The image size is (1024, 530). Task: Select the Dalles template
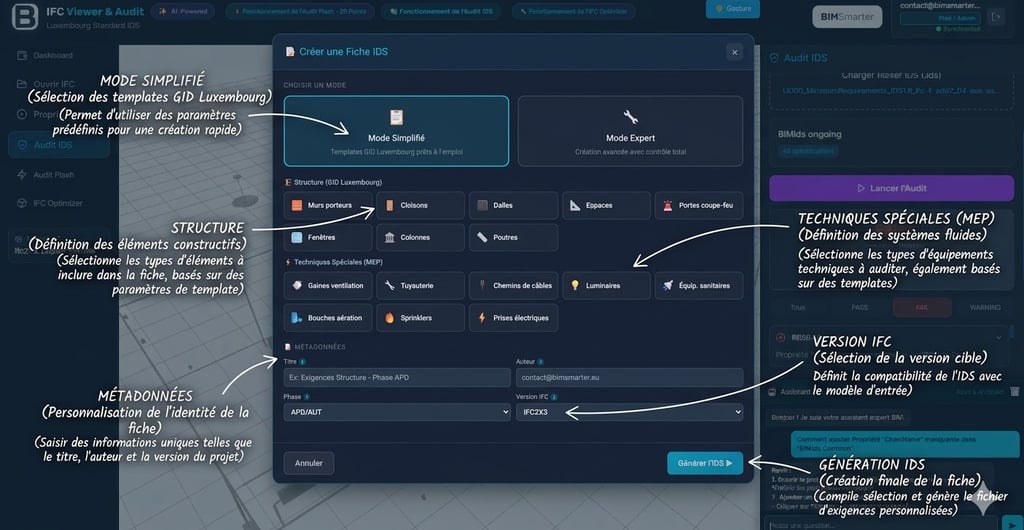click(x=513, y=205)
